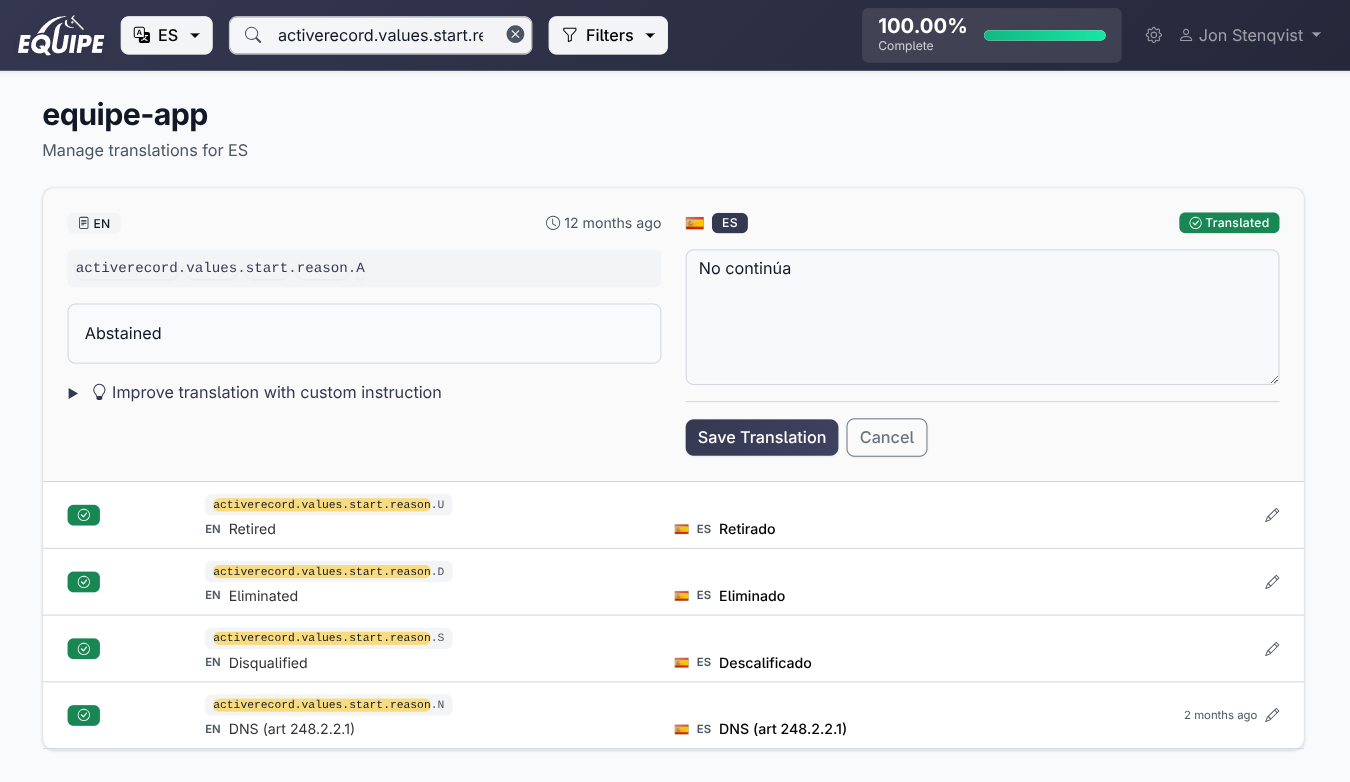Click the English source text Disqualified
This screenshot has width=1350, height=782.
click(x=268, y=663)
